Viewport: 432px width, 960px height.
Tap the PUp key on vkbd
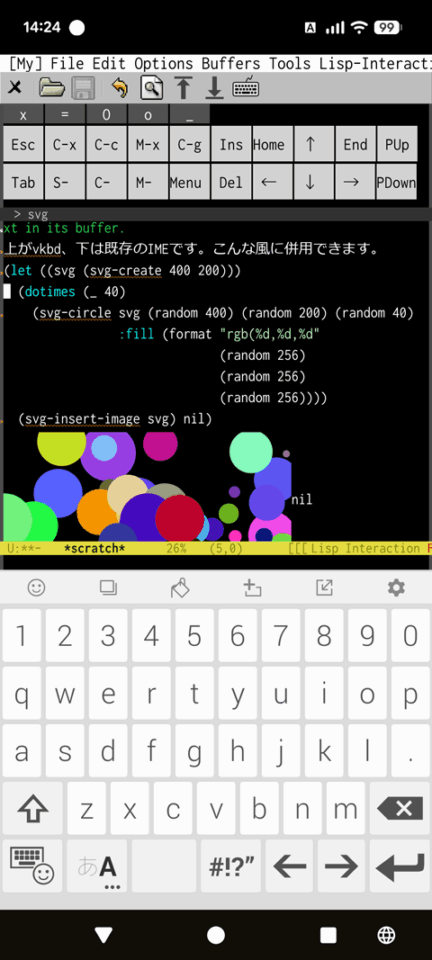397,144
